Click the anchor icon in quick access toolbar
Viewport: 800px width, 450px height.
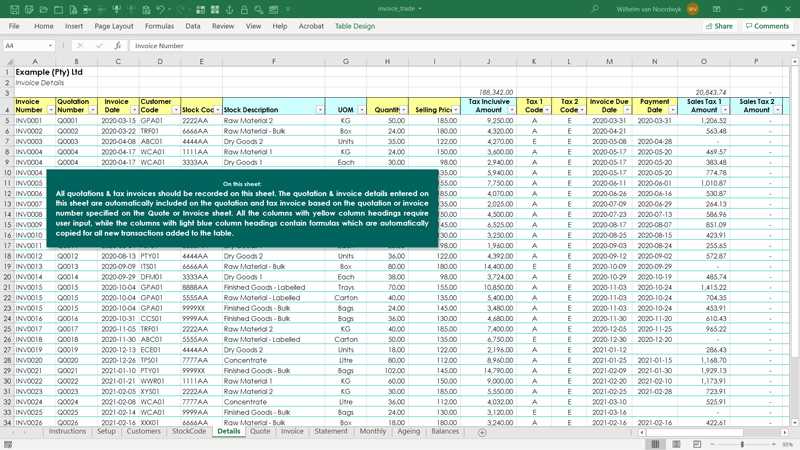230,10
